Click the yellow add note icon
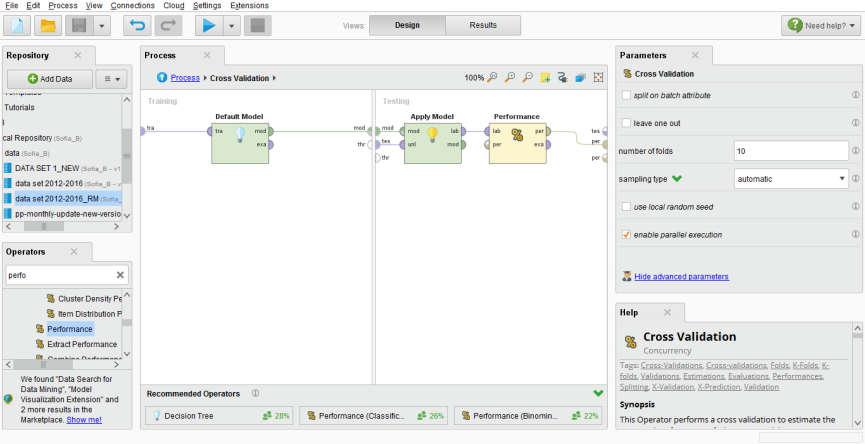865x444 pixels. pos(545,78)
